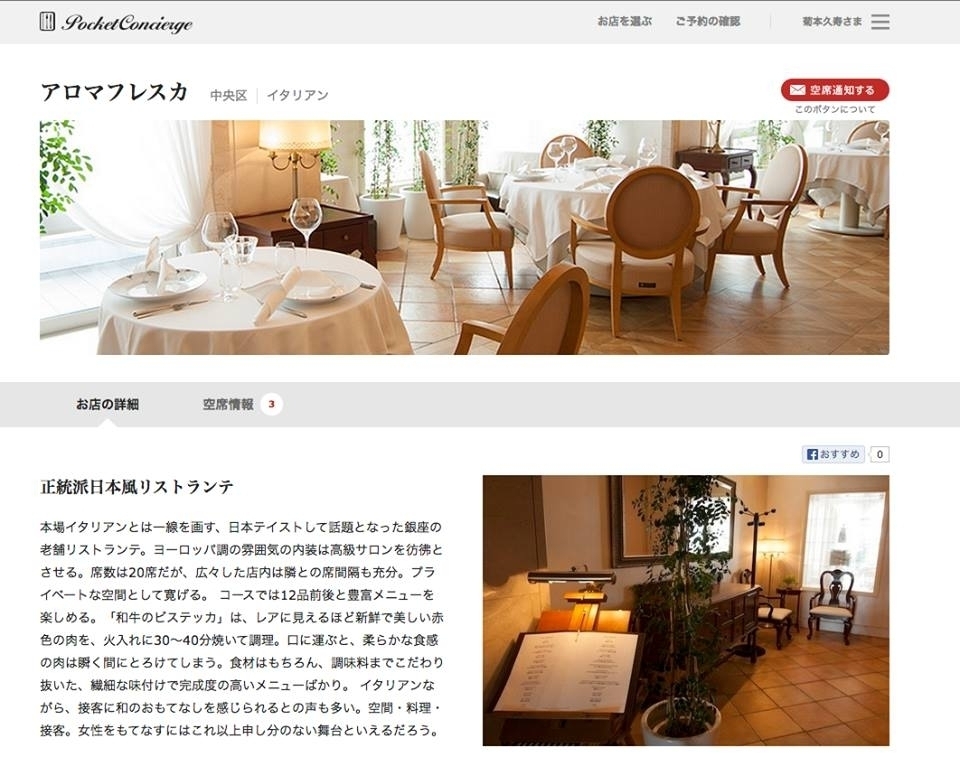
Task: Click the 中央区 area link
Action: 228,96
